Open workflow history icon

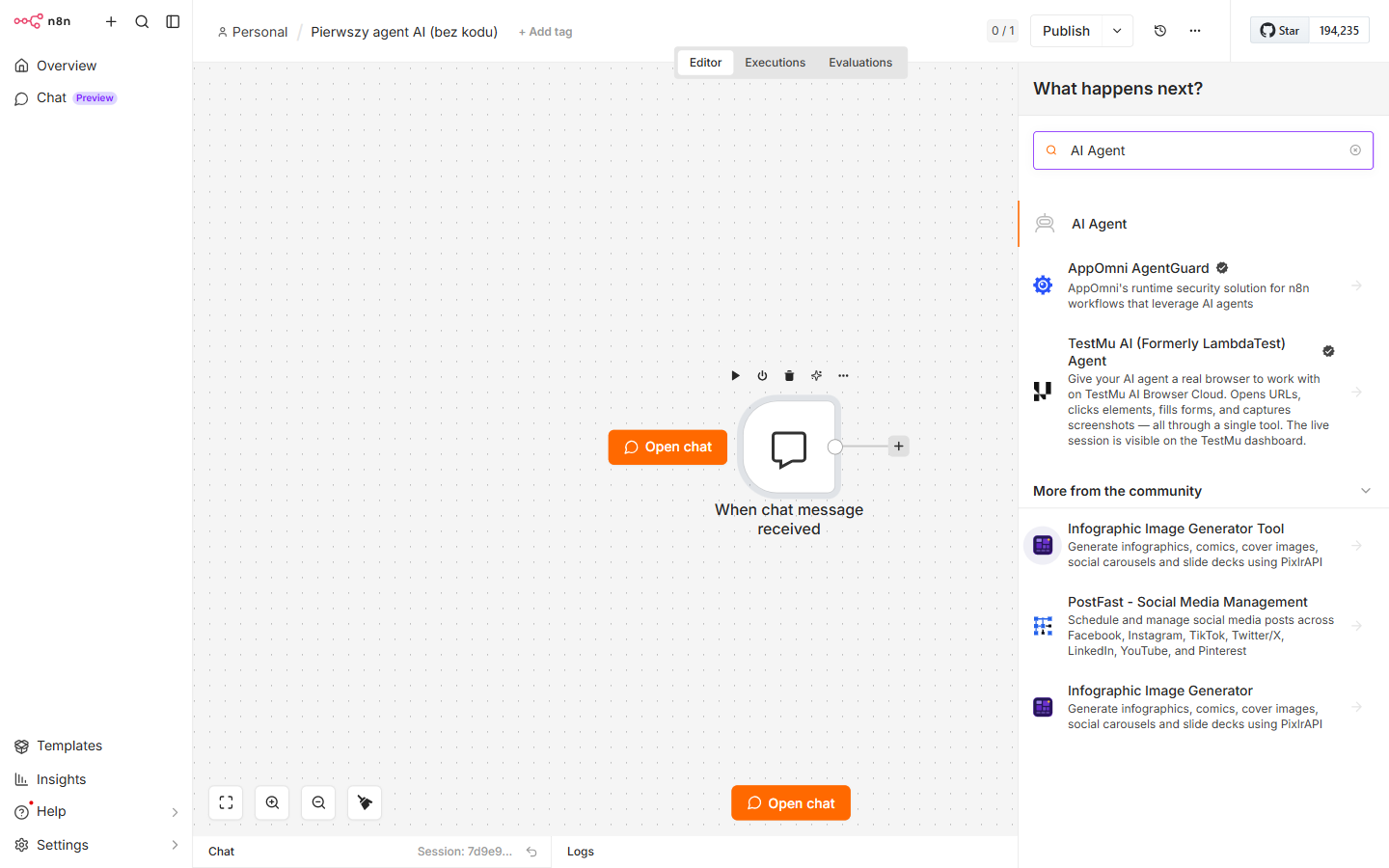click(1160, 31)
